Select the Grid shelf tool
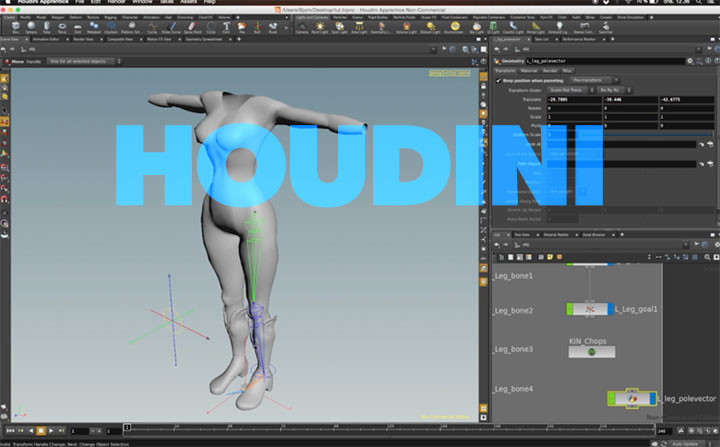The image size is (720, 447). pyautogui.click(x=78, y=28)
